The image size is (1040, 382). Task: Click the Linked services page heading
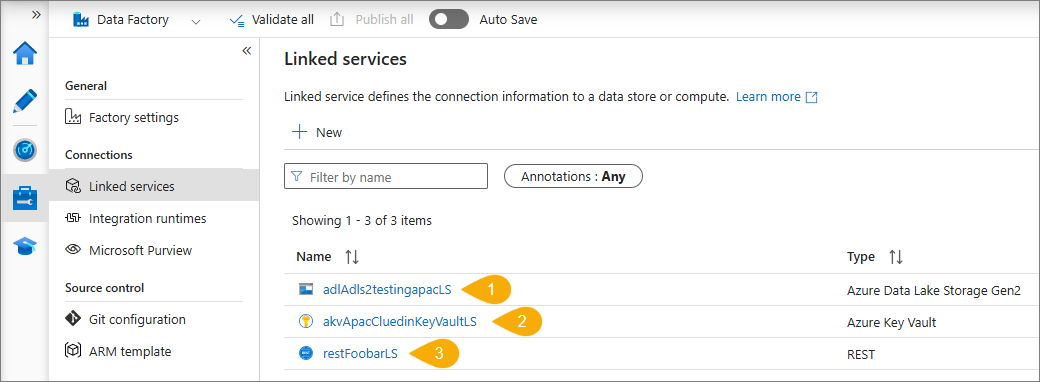pos(345,59)
